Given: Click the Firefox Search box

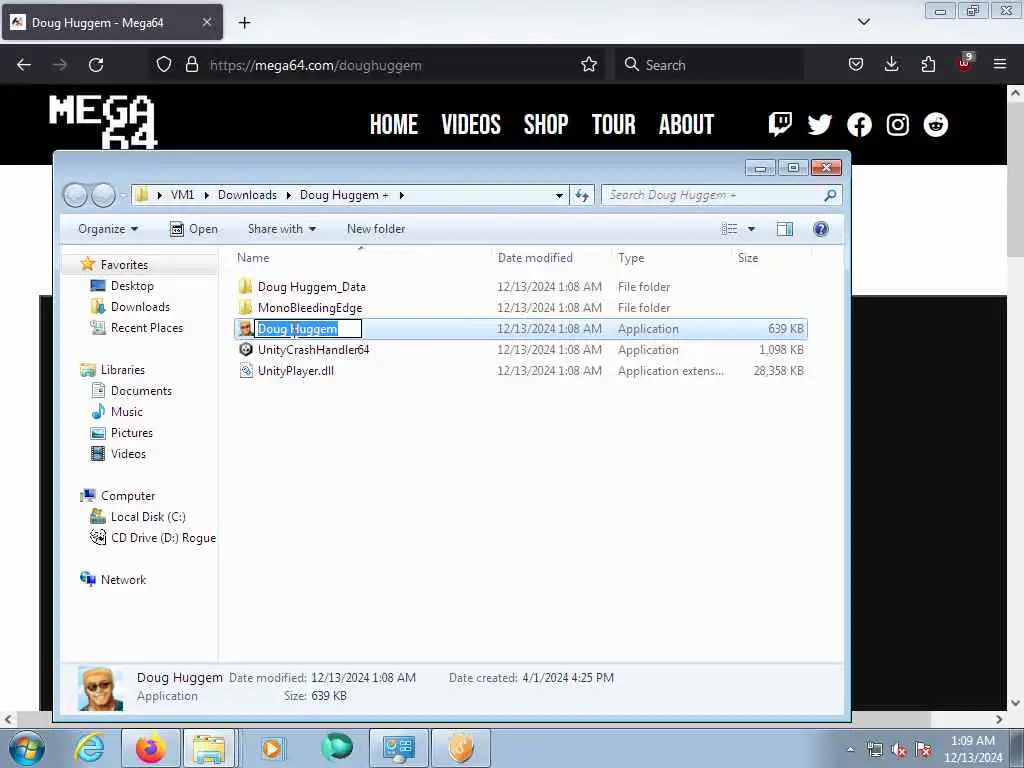Looking at the screenshot, I should pyautogui.click(x=709, y=65).
